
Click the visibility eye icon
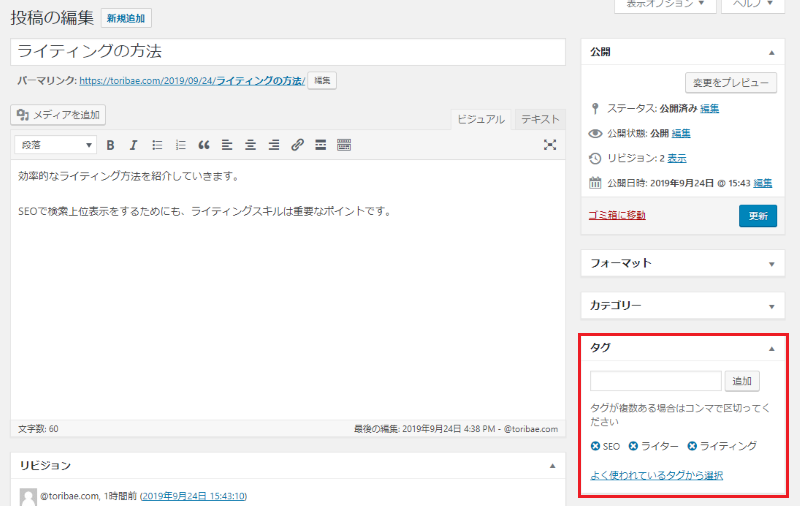click(x=595, y=134)
